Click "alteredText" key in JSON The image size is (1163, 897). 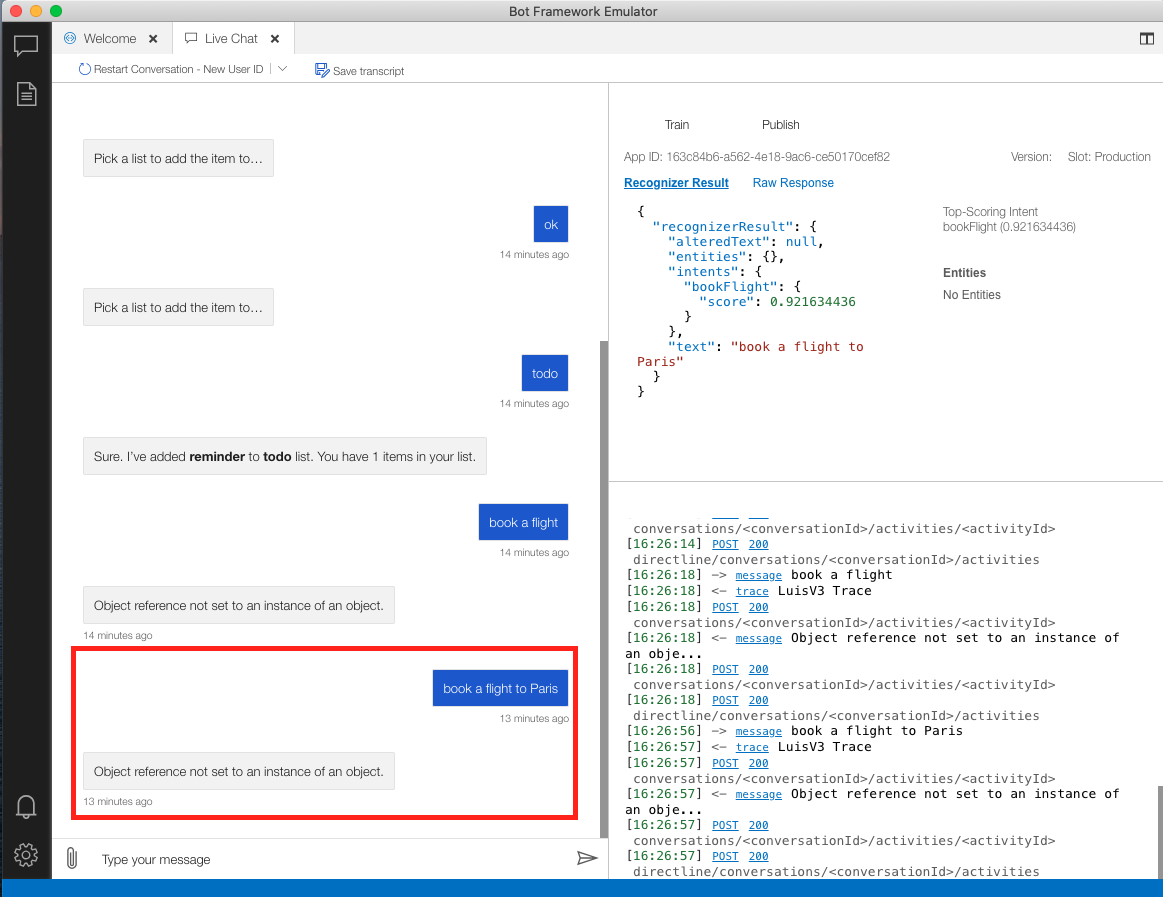click(719, 242)
